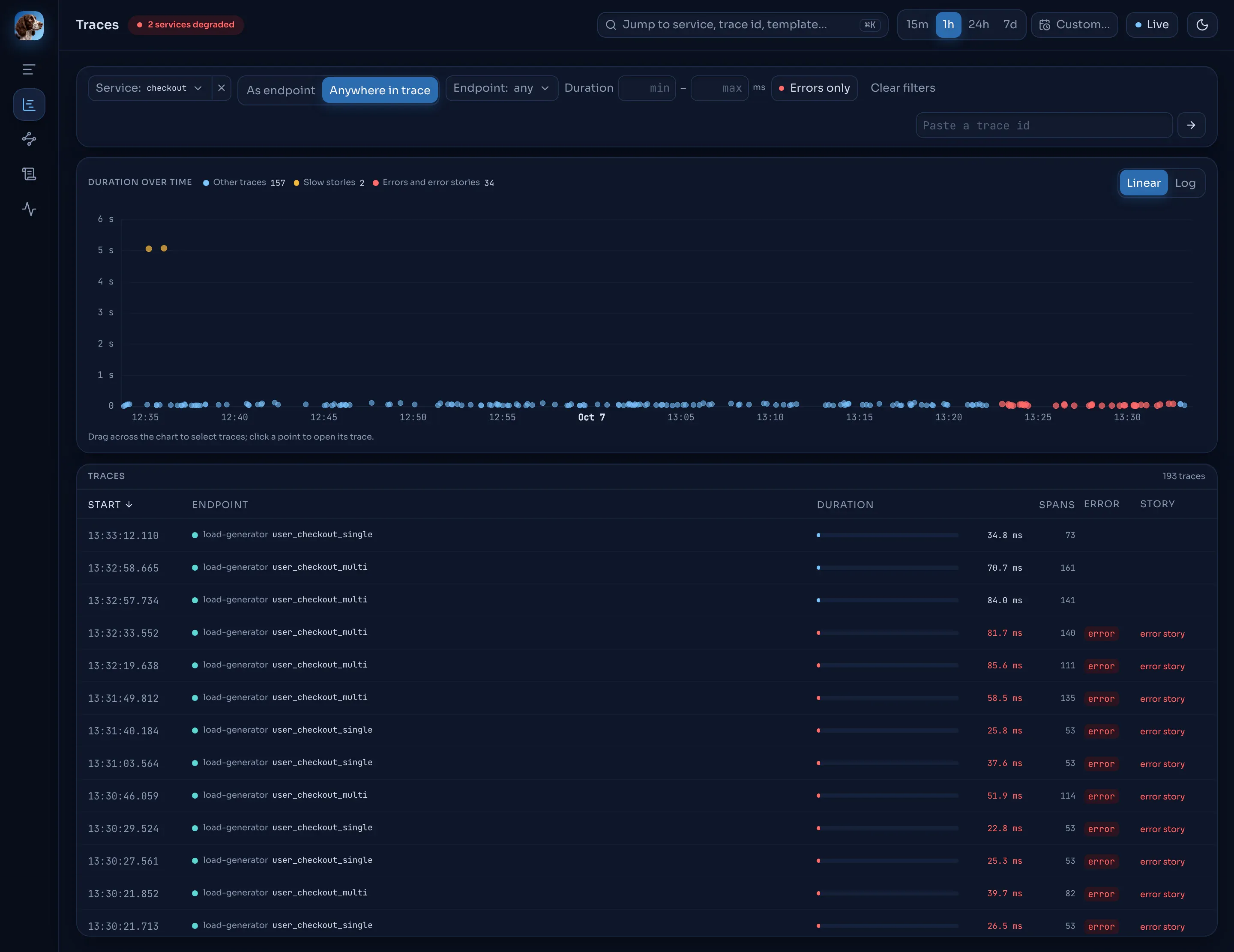1234x952 pixels.
Task: Submit the trace id with the arrow button
Action: point(1191,126)
